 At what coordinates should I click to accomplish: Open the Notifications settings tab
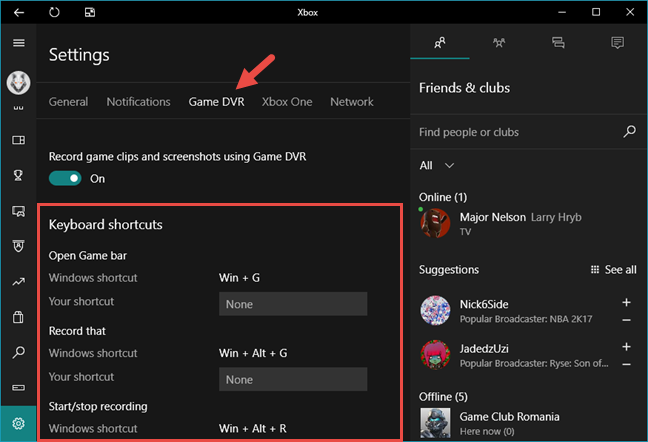pos(138,102)
